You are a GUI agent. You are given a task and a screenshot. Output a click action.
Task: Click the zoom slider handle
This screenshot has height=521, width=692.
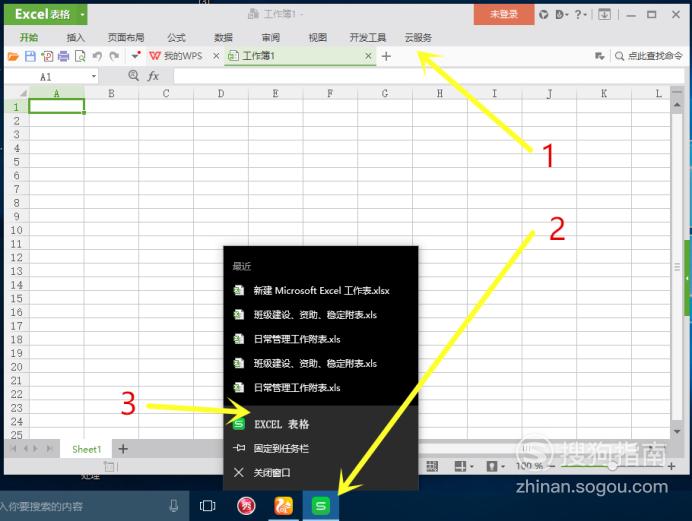[612, 466]
